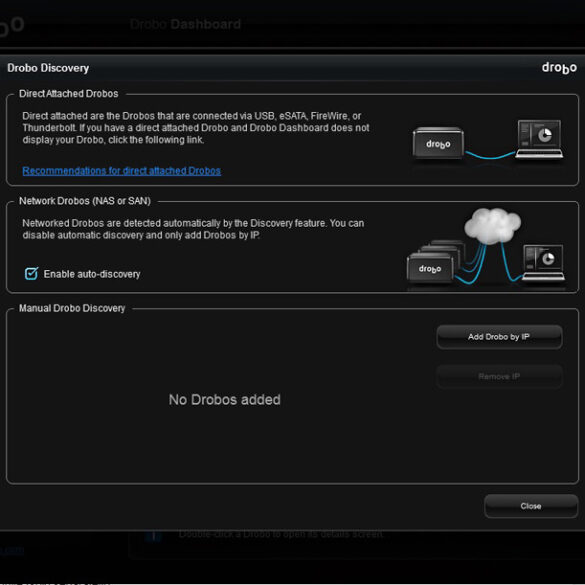Close the Drobo Discovery dialog
585x585 pixels.
click(x=531, y=506)
